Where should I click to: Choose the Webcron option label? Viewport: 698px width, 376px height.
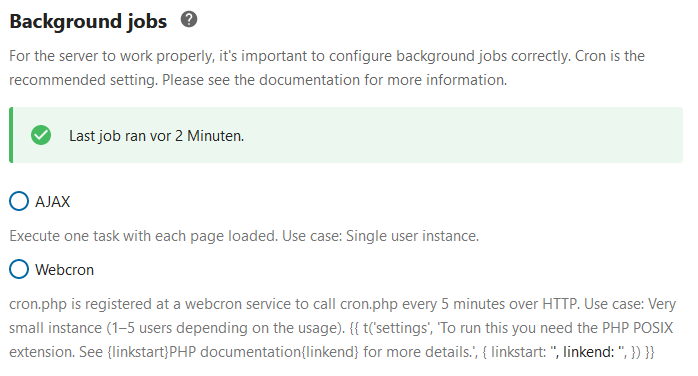[x=65, y=270]
